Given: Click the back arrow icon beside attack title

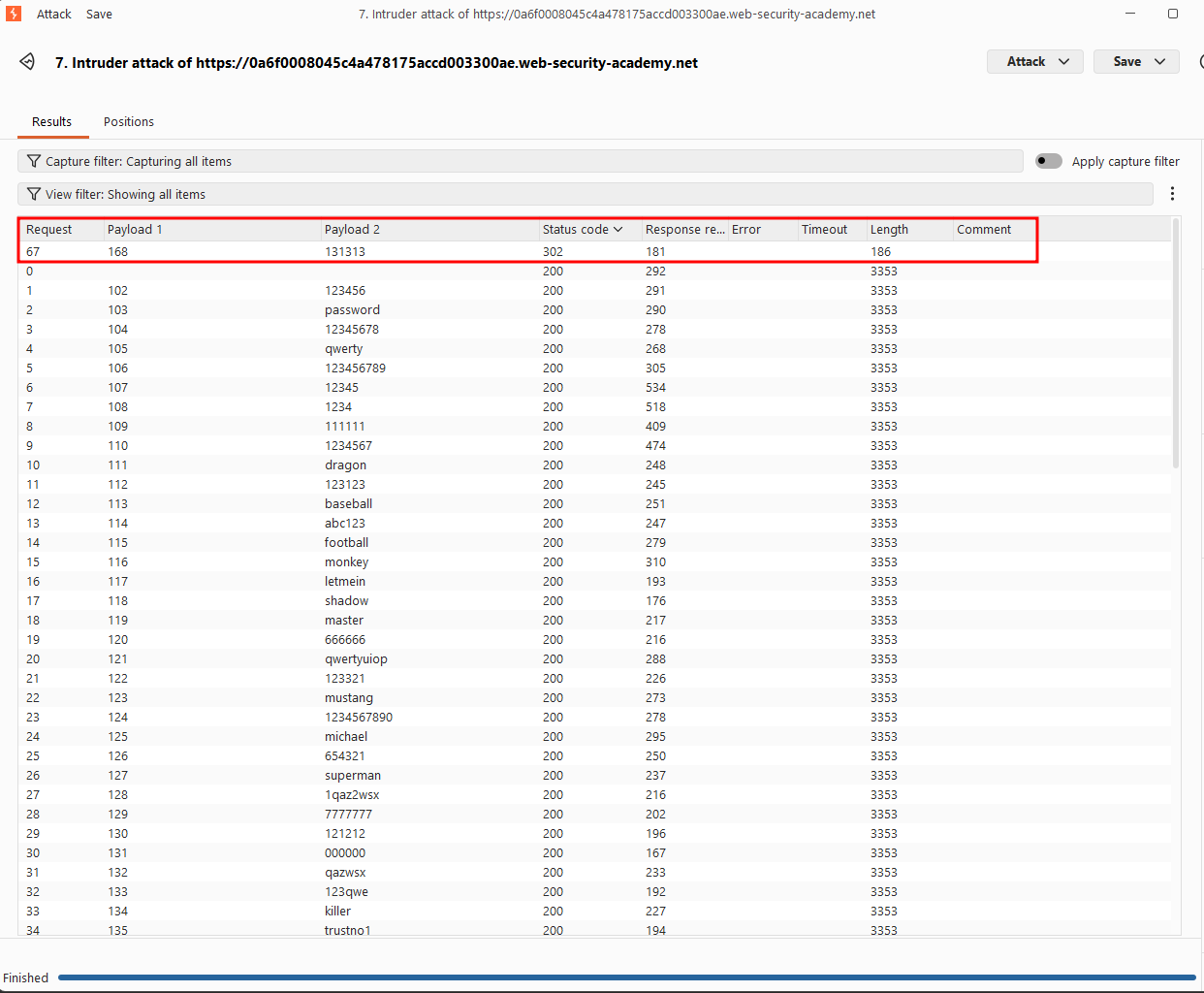Looking at the screenshot, I should (27, 62).
